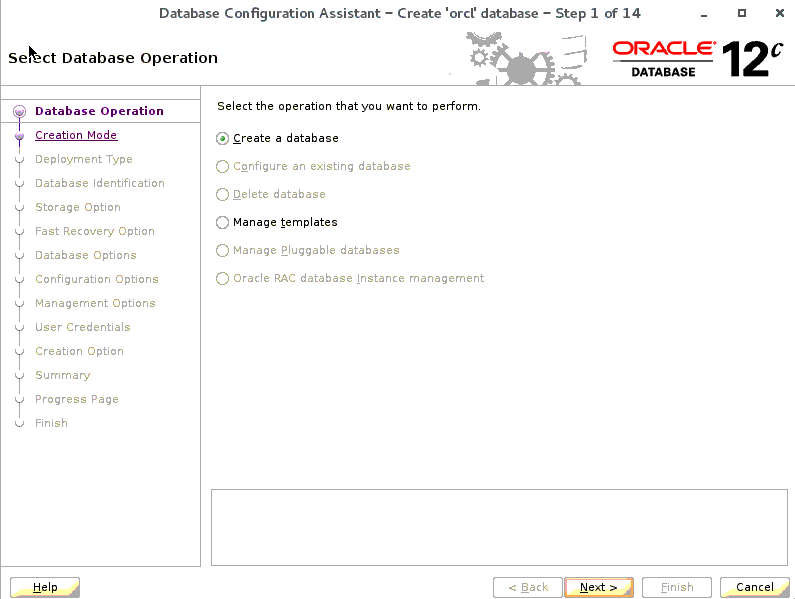Click the Next button
The height and width of the screenshot is (599, 795).
[x=598, y=587]
